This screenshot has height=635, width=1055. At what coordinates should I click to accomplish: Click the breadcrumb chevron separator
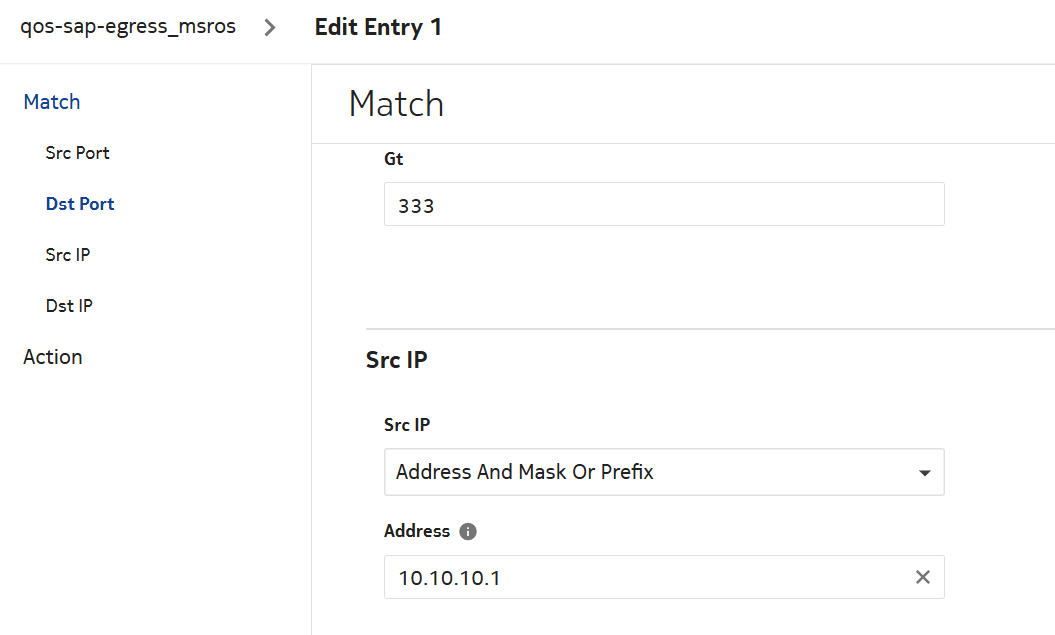[x=270, y=27]
